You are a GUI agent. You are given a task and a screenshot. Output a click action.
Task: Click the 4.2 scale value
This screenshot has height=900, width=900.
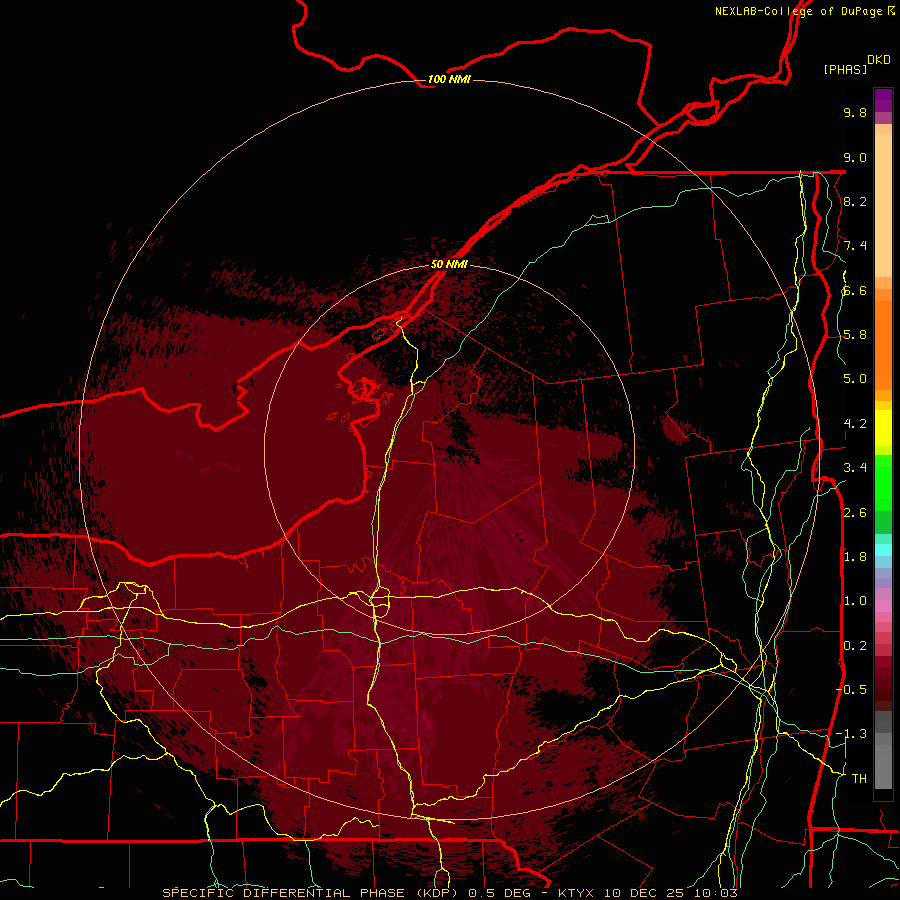pos(855,424)
